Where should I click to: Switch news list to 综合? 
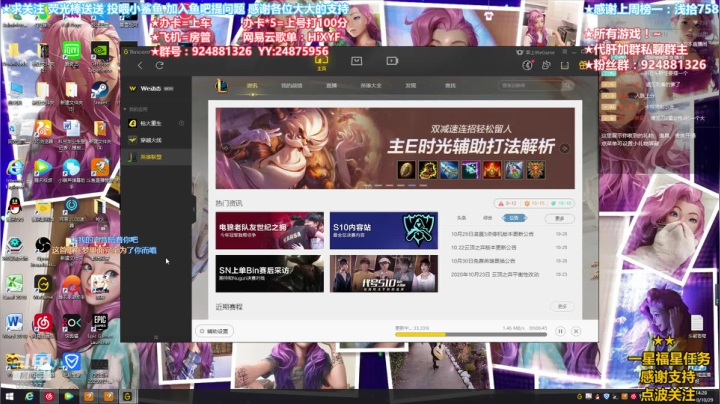tap(488, 218)
